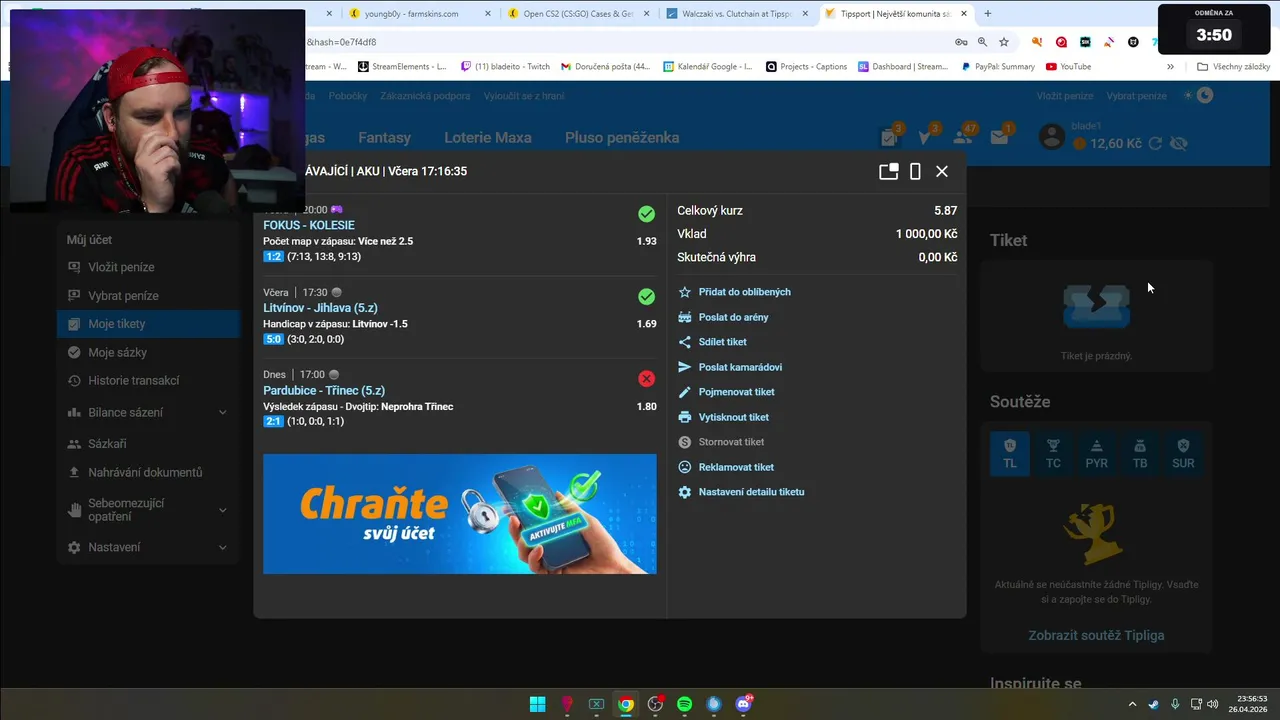This screenshot has height=720, width=1280.
Task: Click the Vytisknout tiket printer icon
Action: pos(685,417)
